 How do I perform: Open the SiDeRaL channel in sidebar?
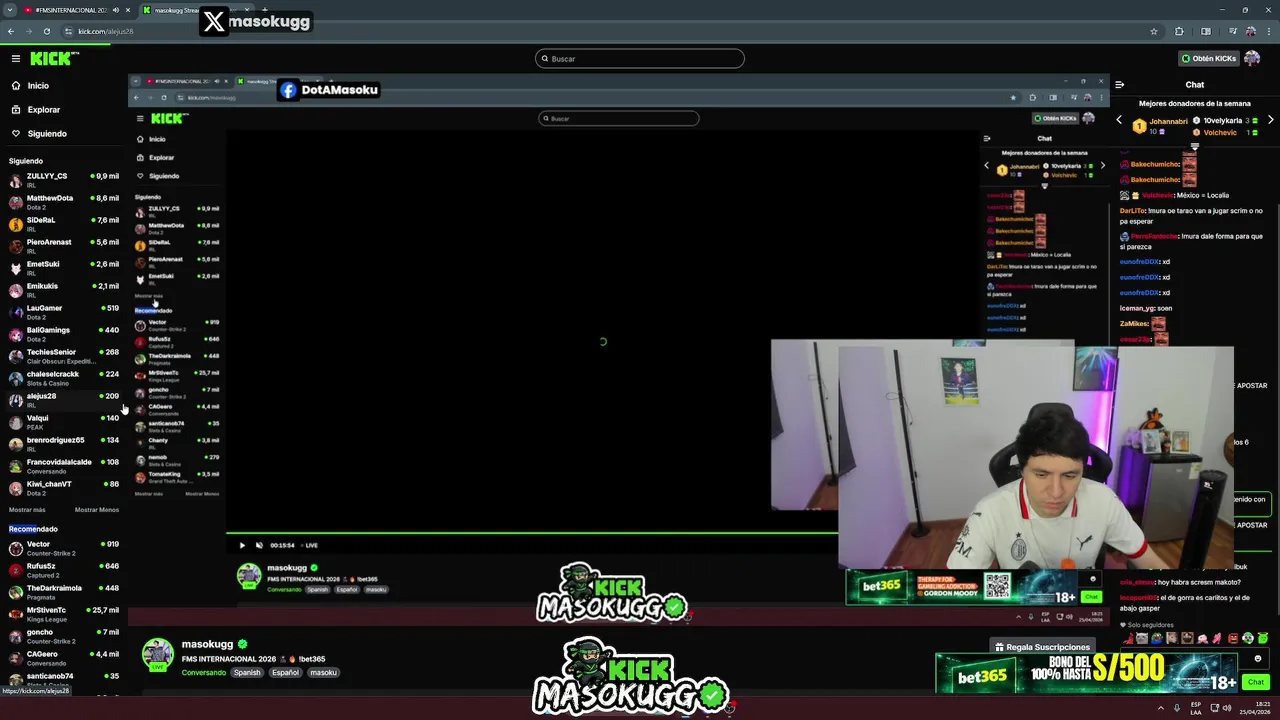coord(64,224)
